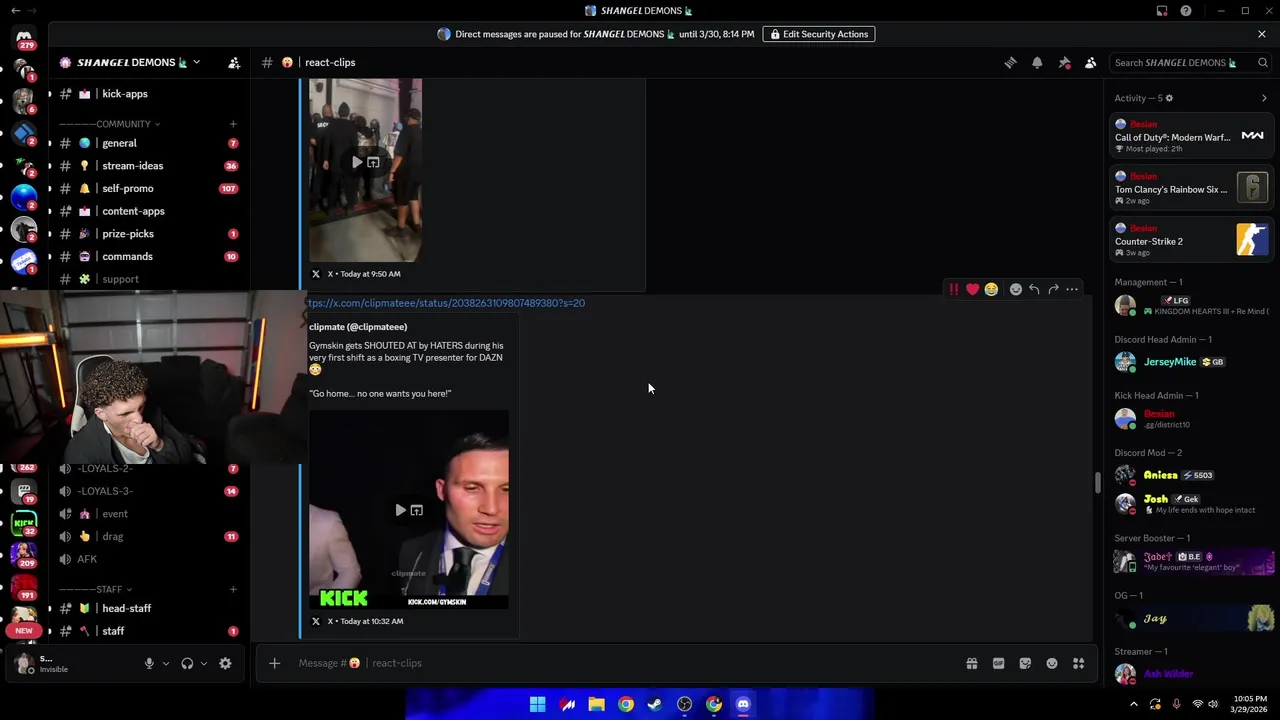This screenshot has width=1280, height=720.
Task: Open headphone output options arrow
Action: pyautogui.click(x=204, y=663)
